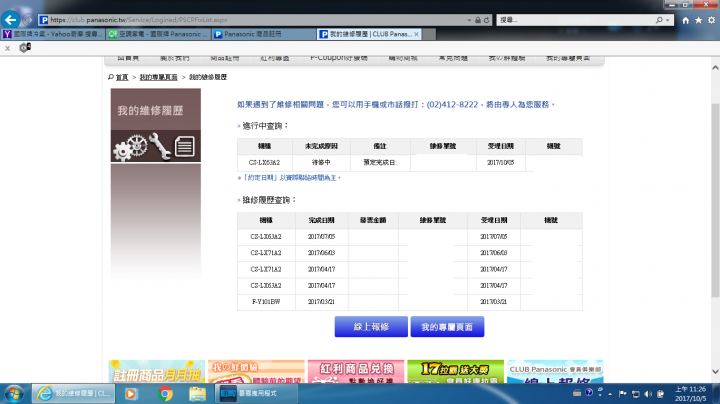
Task: Switch to the Panasonic product registration tab
Action: (x=264, y=34)
